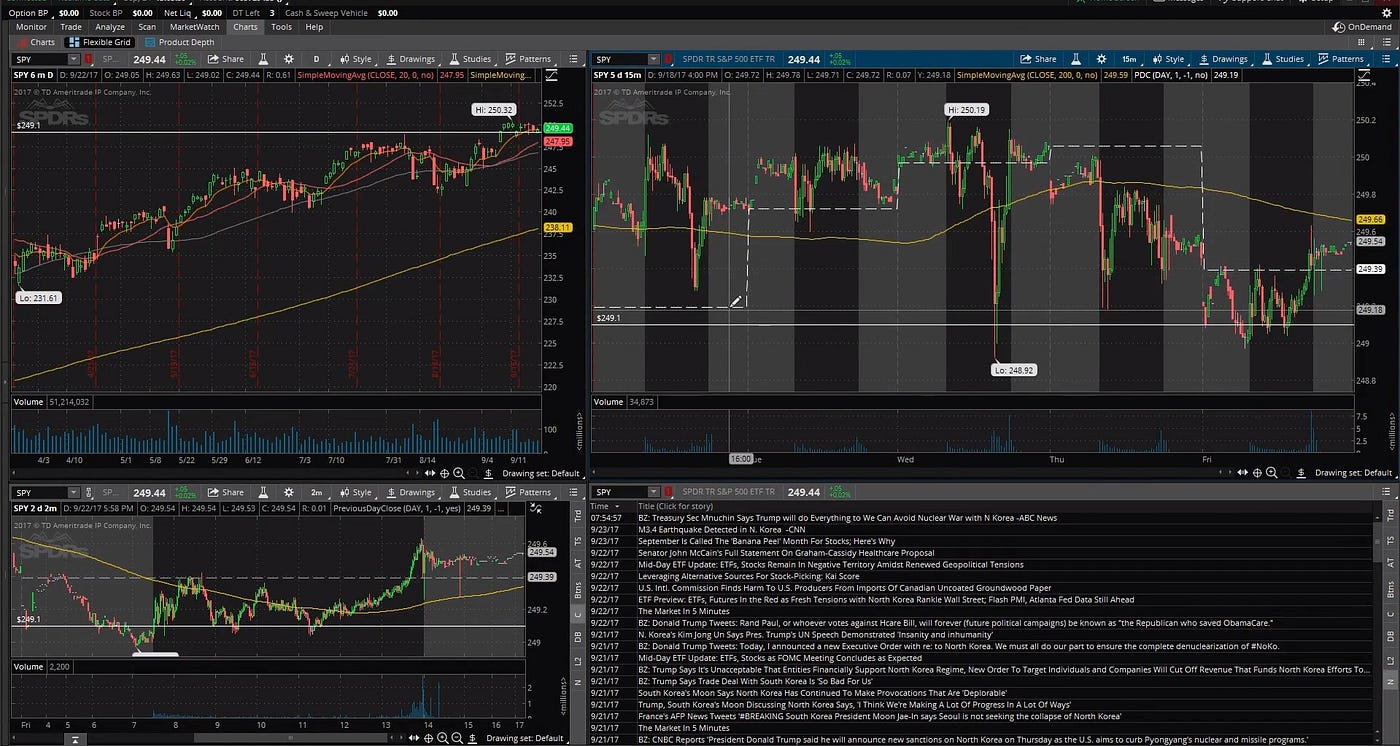Switch to the MarketWatch tab
Image resolution: width=1400 pixels, height=746 pixels.
194,27
